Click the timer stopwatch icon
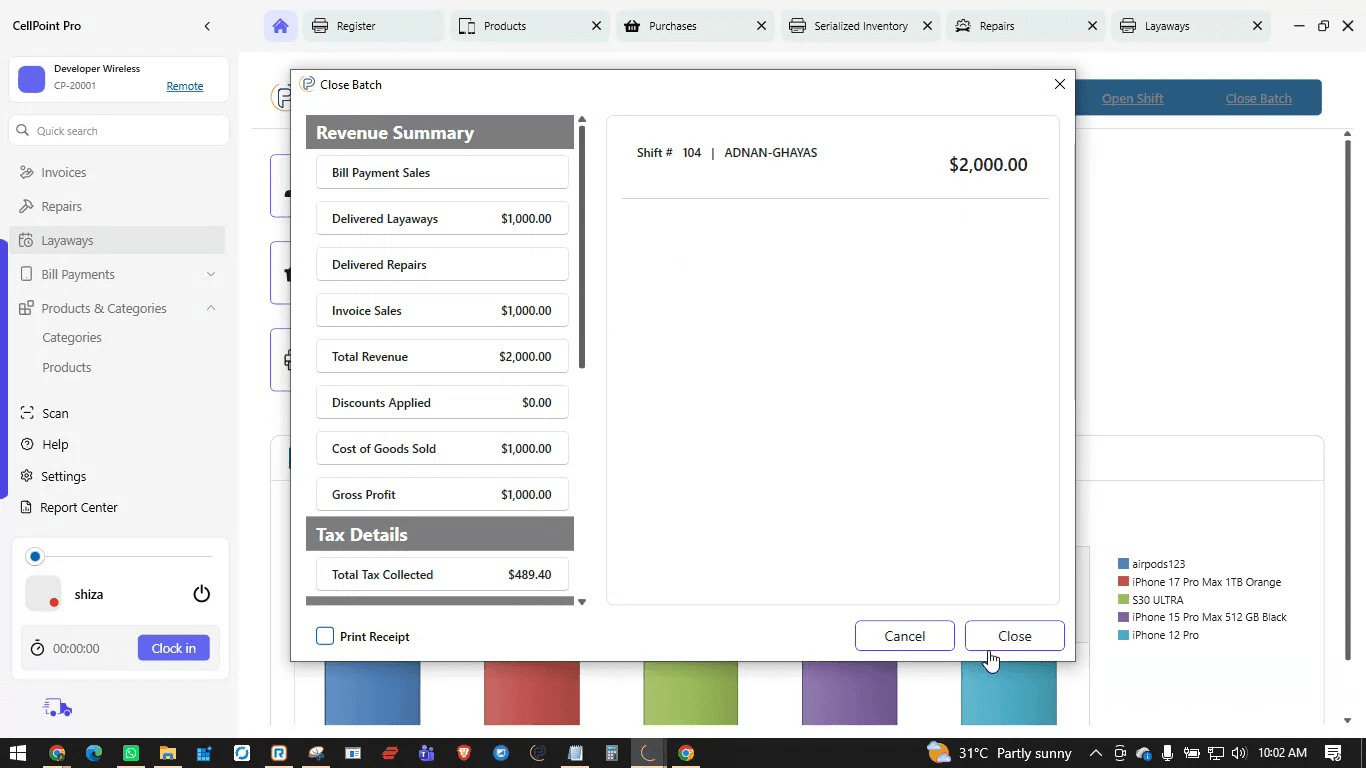The height and width of the screenshot is (768, 1366). (37, 648)
